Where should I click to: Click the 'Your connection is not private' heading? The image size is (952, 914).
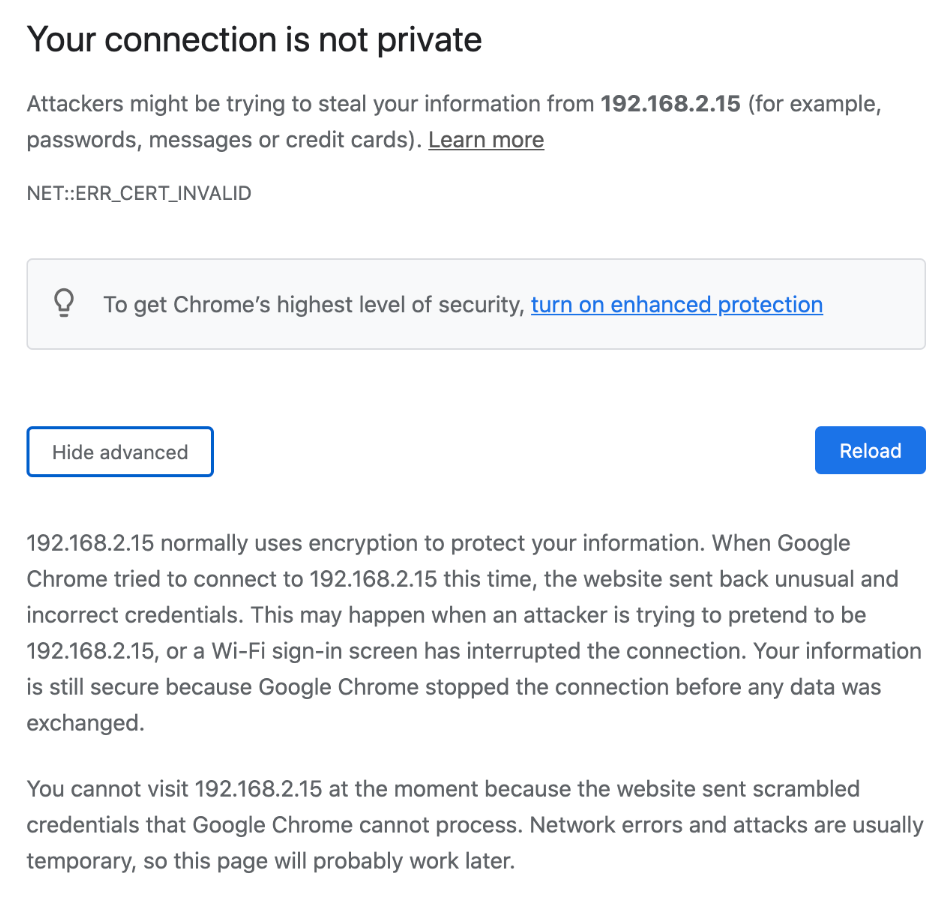pyautogui.click(x=254, y=40)
